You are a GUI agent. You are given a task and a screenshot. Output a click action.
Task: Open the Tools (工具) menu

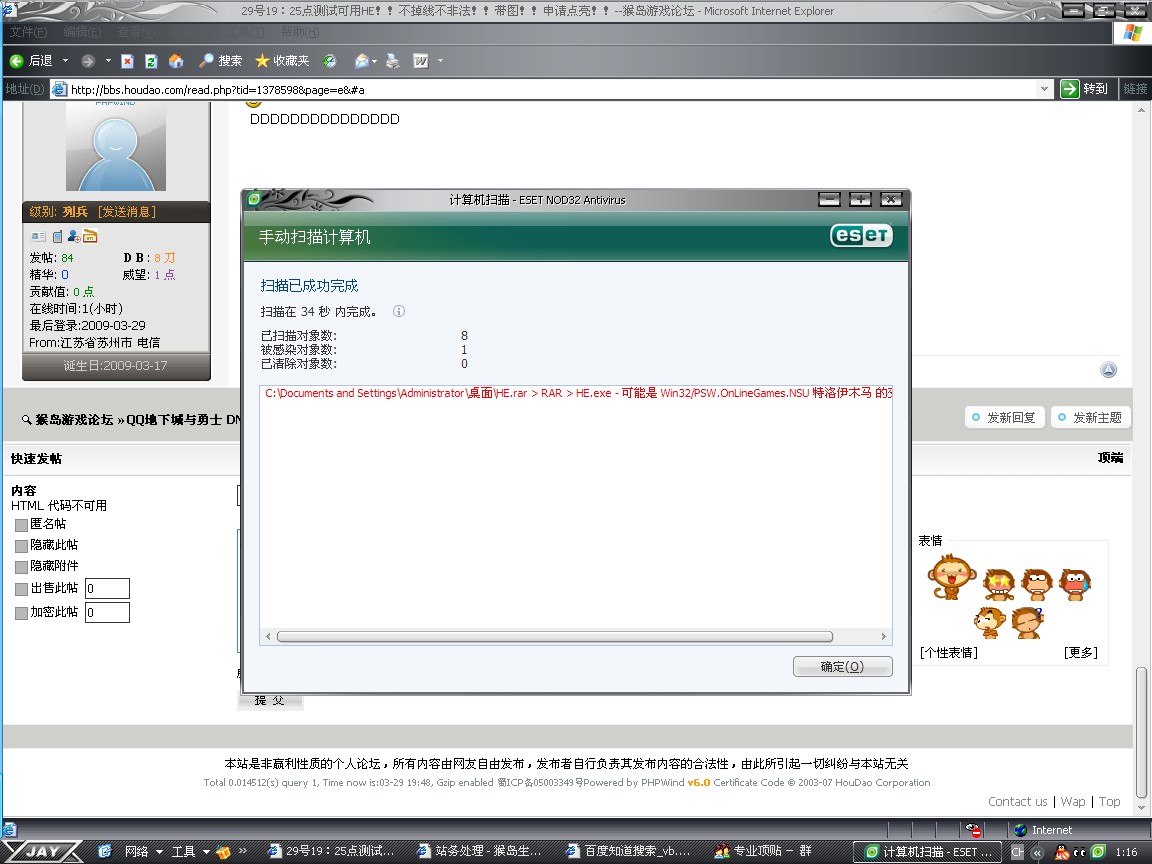pyautogui.click(x=245, y=32)
